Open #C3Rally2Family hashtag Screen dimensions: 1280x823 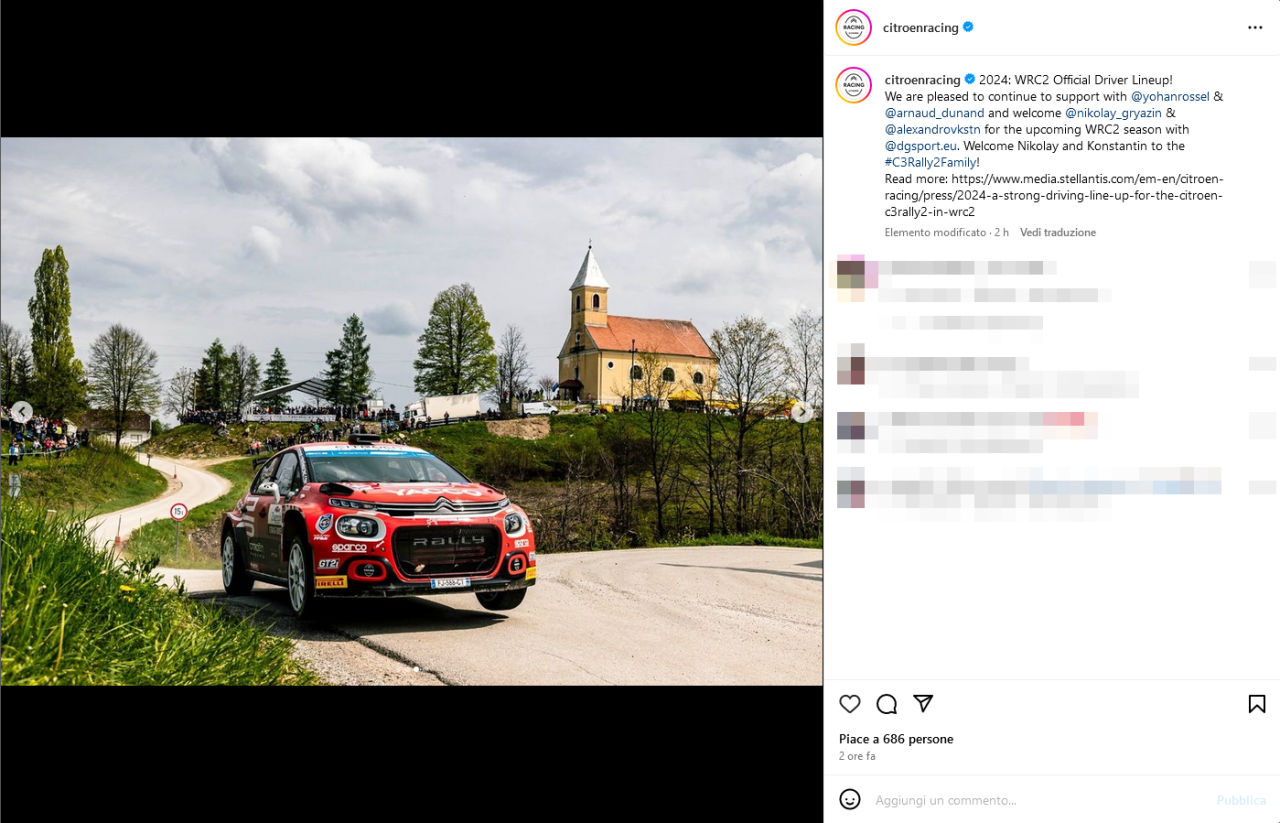point(930,162)
